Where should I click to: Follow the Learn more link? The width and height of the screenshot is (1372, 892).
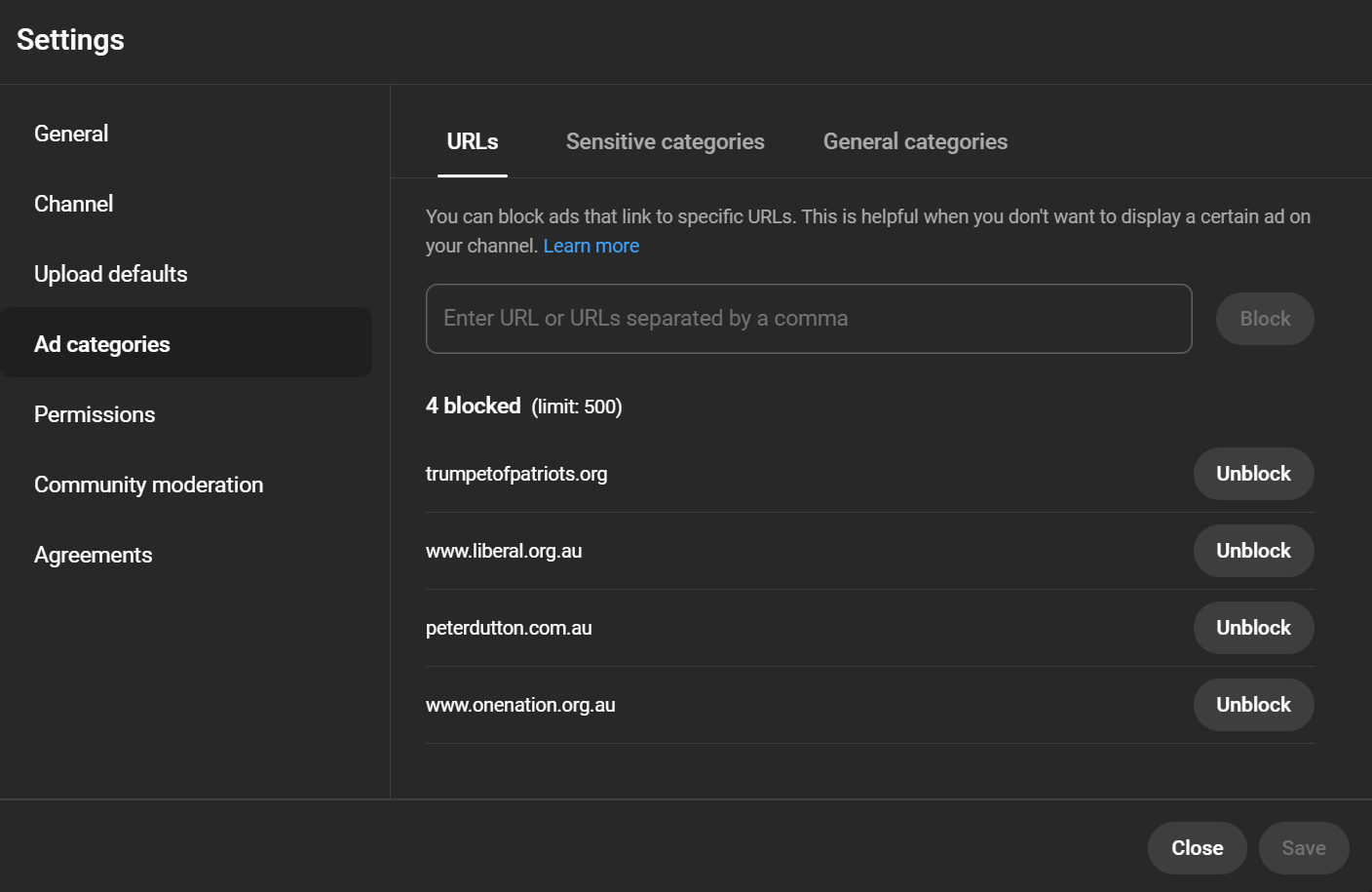pos(591,246)
